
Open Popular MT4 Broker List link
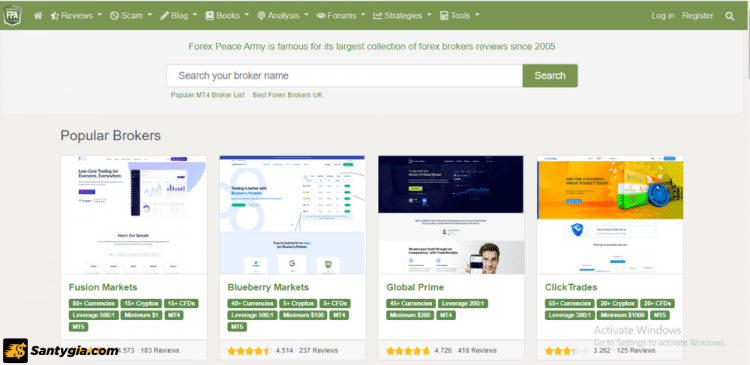[208, 95]
